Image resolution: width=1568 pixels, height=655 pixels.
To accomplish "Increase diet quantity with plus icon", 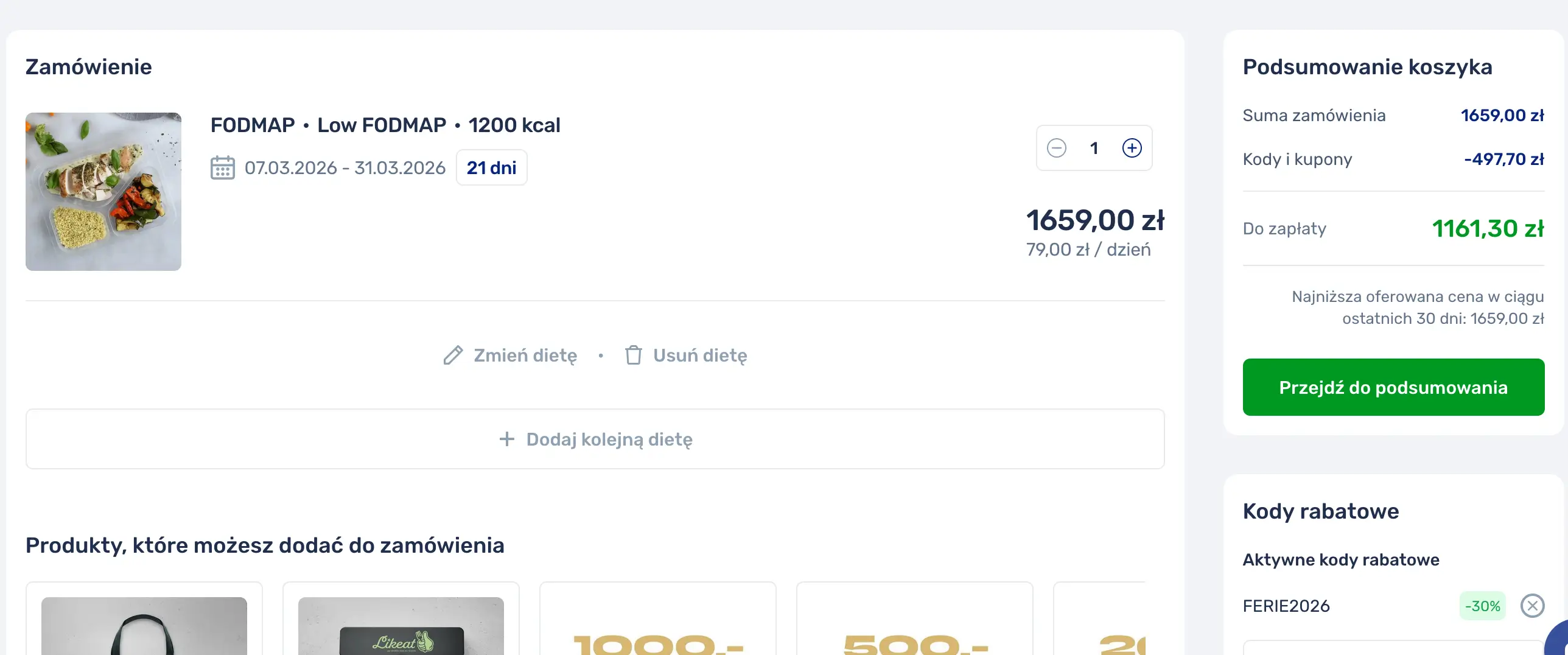I will tap(1132, 148).
